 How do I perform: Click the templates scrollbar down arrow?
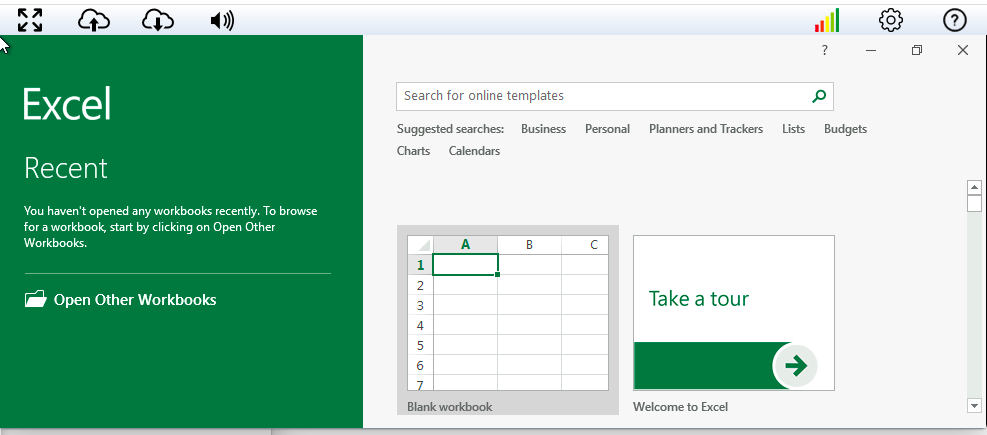click(974, 406)
